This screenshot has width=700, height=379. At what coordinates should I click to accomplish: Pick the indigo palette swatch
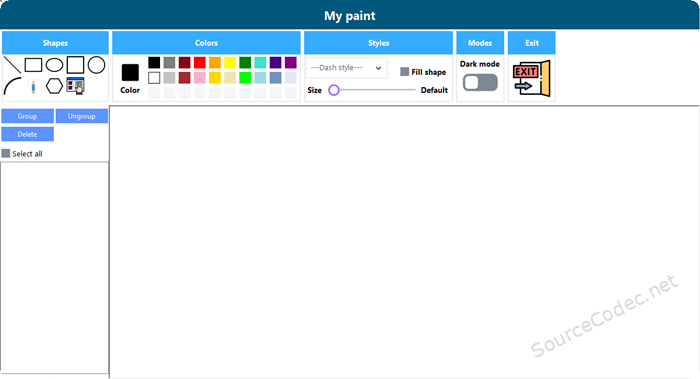(275, 62)
